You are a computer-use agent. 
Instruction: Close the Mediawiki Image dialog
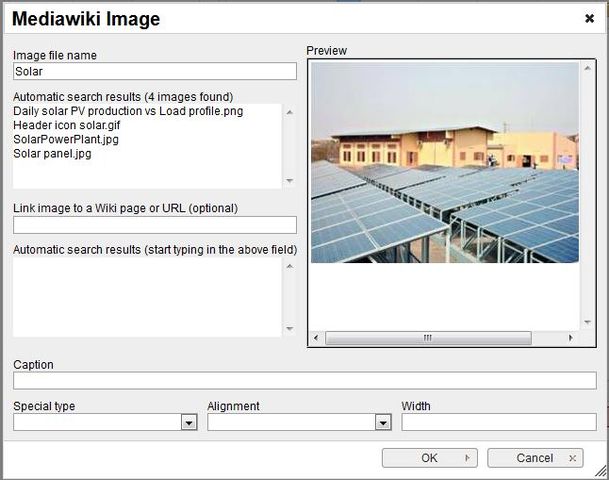click(589, 19)
